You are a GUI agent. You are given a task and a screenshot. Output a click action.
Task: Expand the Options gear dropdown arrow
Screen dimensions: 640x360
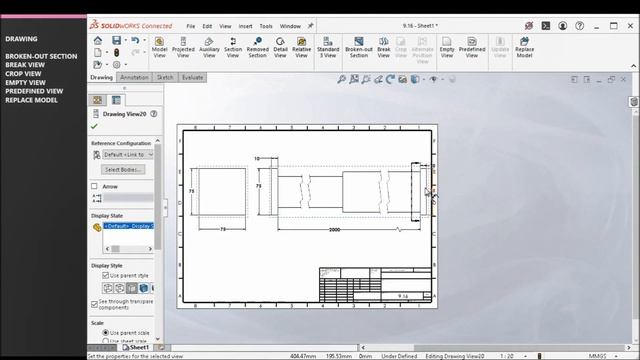pyautogui.click(x=126, y=64)
